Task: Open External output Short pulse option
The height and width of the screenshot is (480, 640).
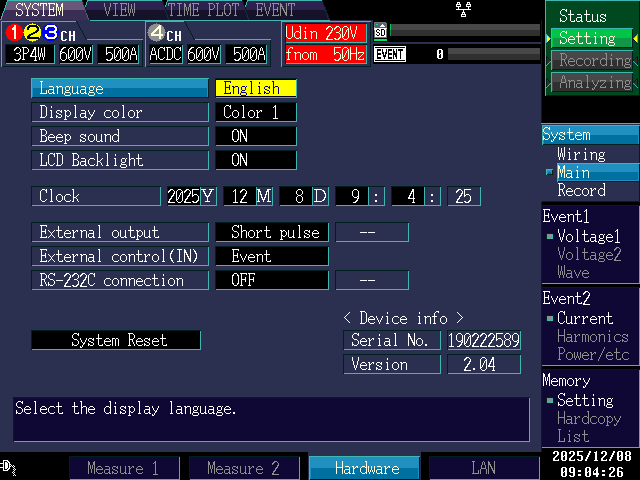Action: click(x=272, y=233)
